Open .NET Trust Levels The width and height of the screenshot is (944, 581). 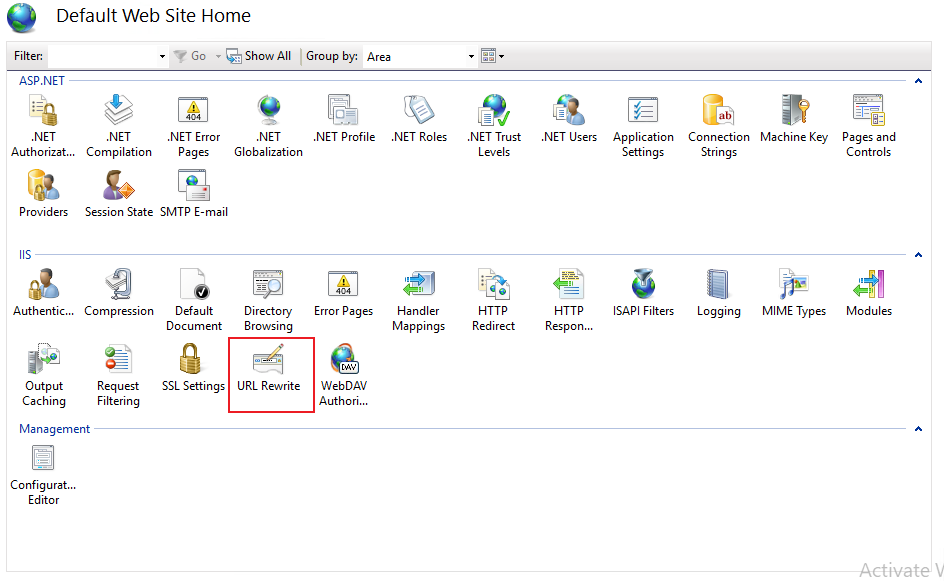[x=494, y=126]
